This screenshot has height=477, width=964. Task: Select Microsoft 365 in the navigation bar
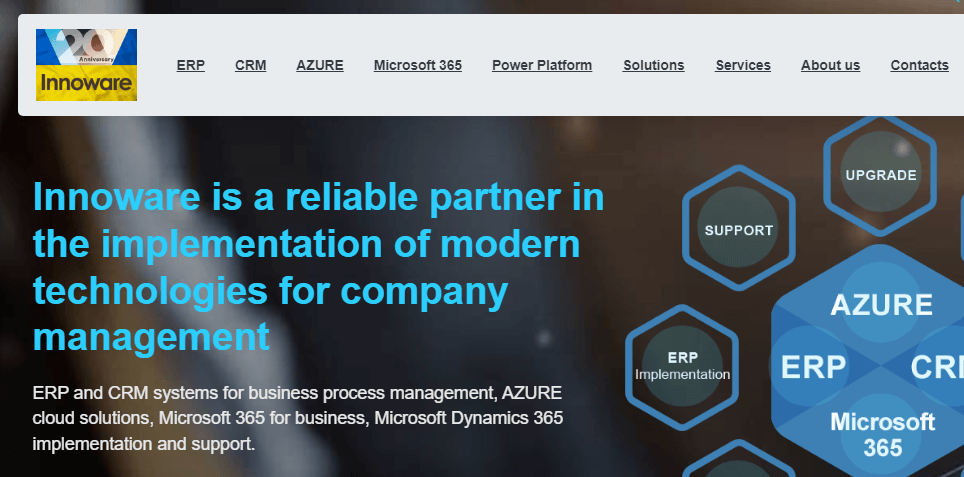[x=417, y=65]
